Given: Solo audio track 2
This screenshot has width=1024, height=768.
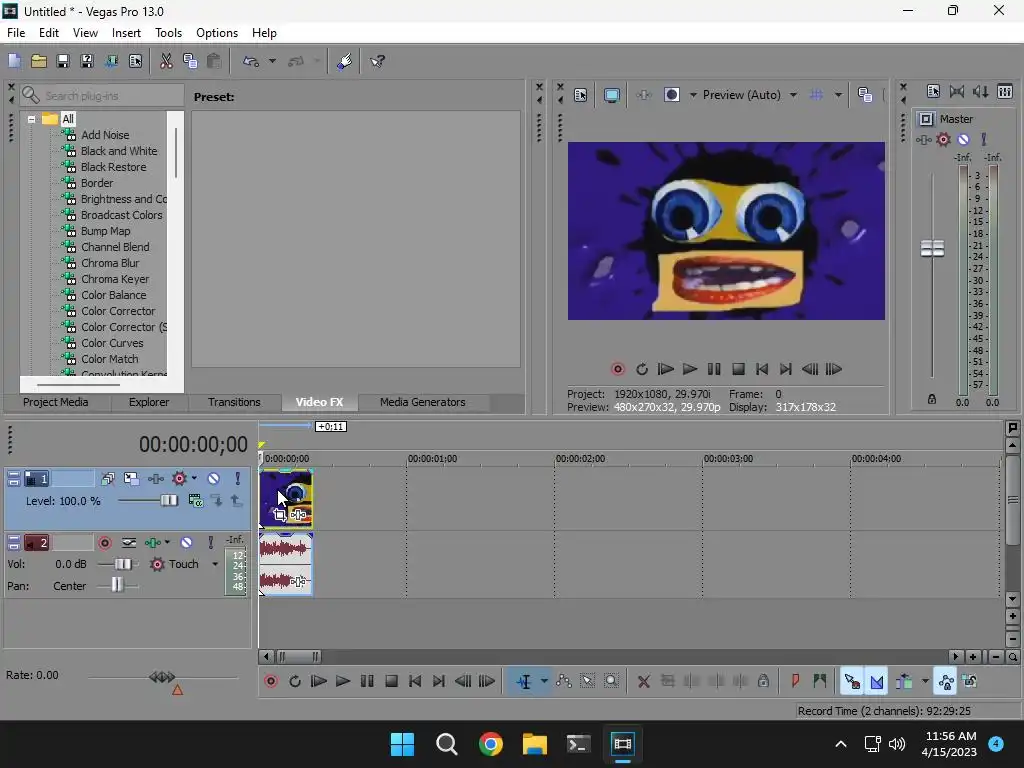Looking at the screenshot, I should click(210, 543).
